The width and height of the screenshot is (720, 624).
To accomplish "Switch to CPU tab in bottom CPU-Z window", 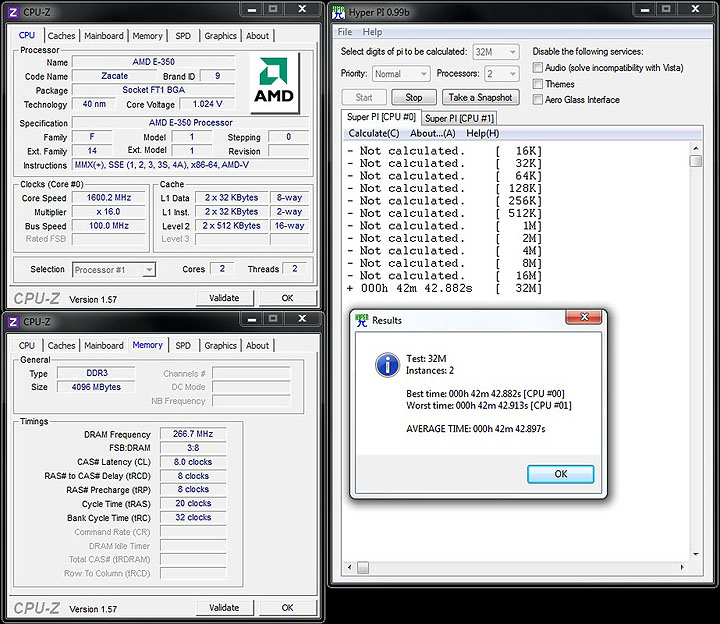I will 27,345.
